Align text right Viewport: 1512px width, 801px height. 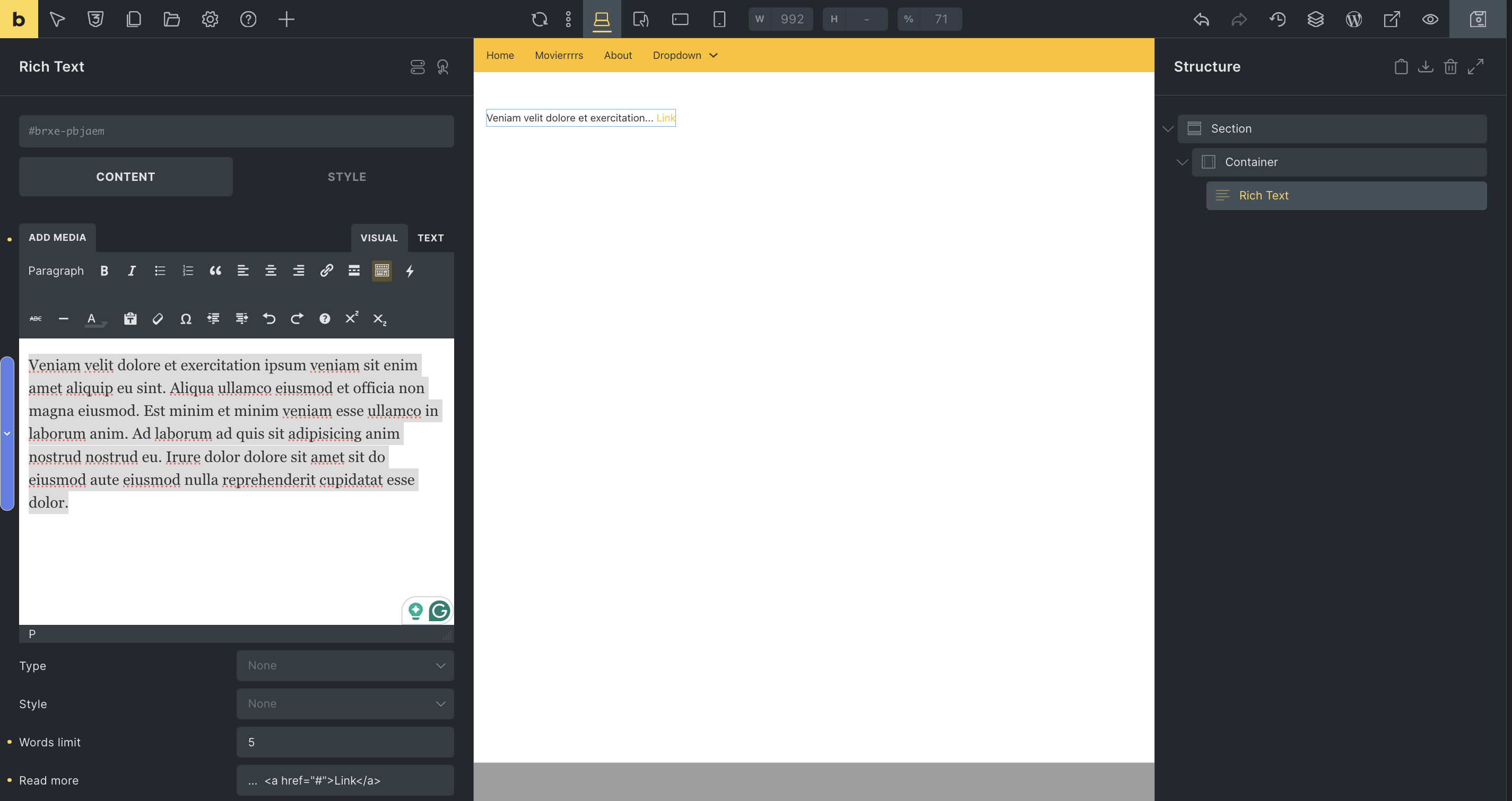coord(298,271)
